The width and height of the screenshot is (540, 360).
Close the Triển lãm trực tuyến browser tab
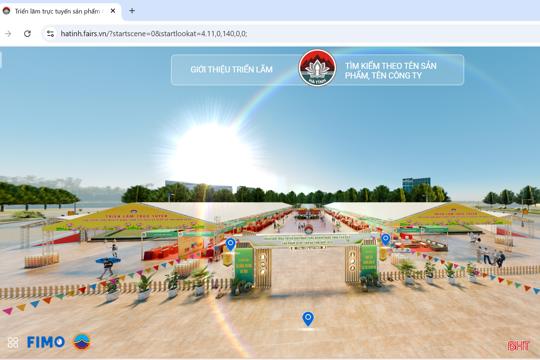[113, 11]
